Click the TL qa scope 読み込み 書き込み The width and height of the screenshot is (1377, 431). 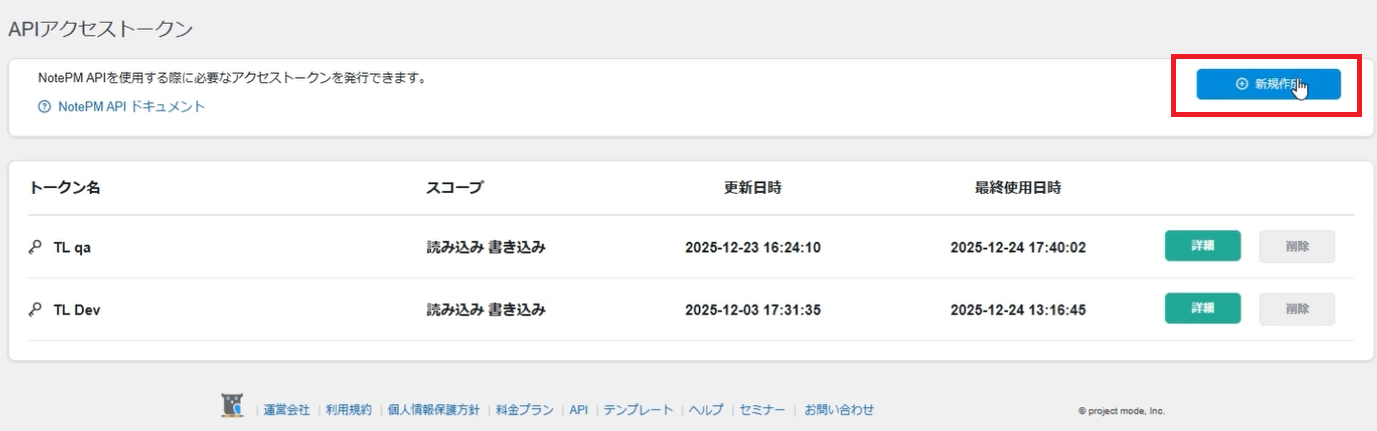click(x=486, y=247)
